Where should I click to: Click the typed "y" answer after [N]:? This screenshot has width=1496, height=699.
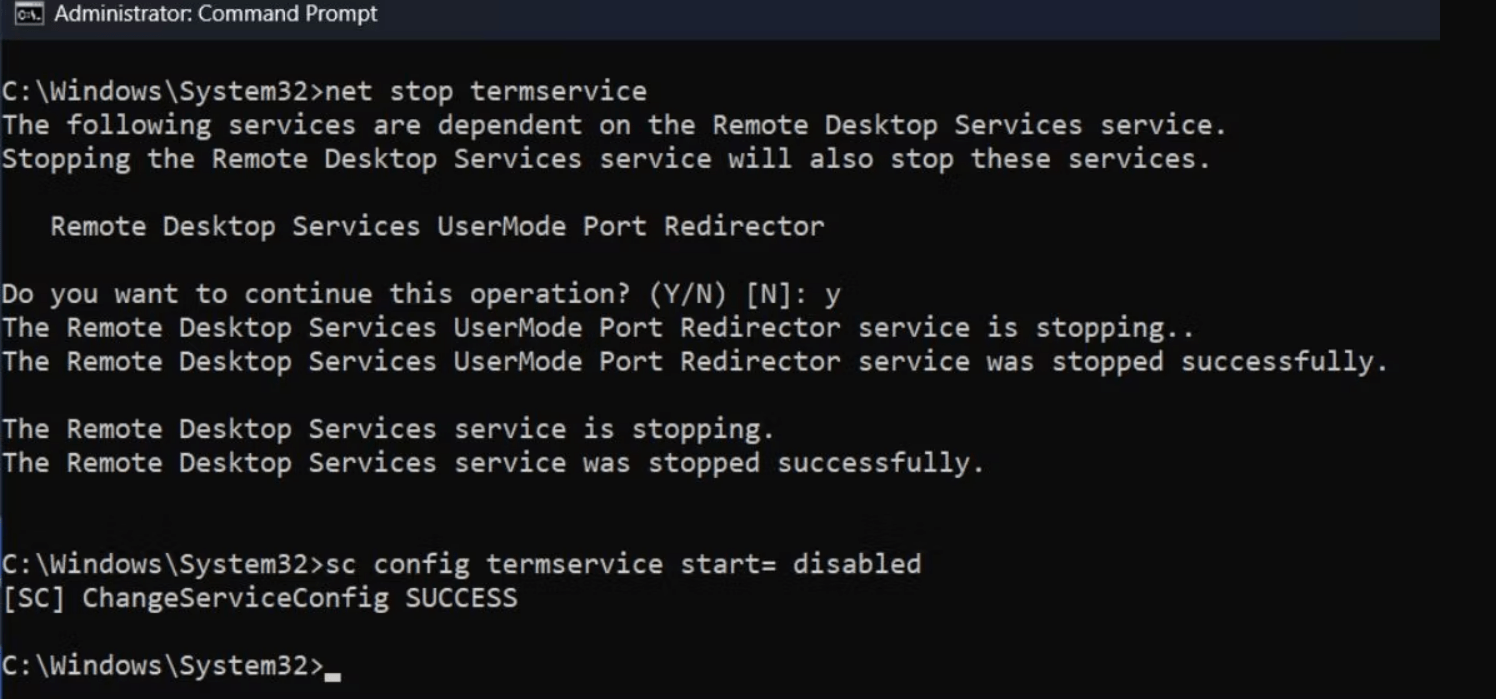tap(833, 295)
